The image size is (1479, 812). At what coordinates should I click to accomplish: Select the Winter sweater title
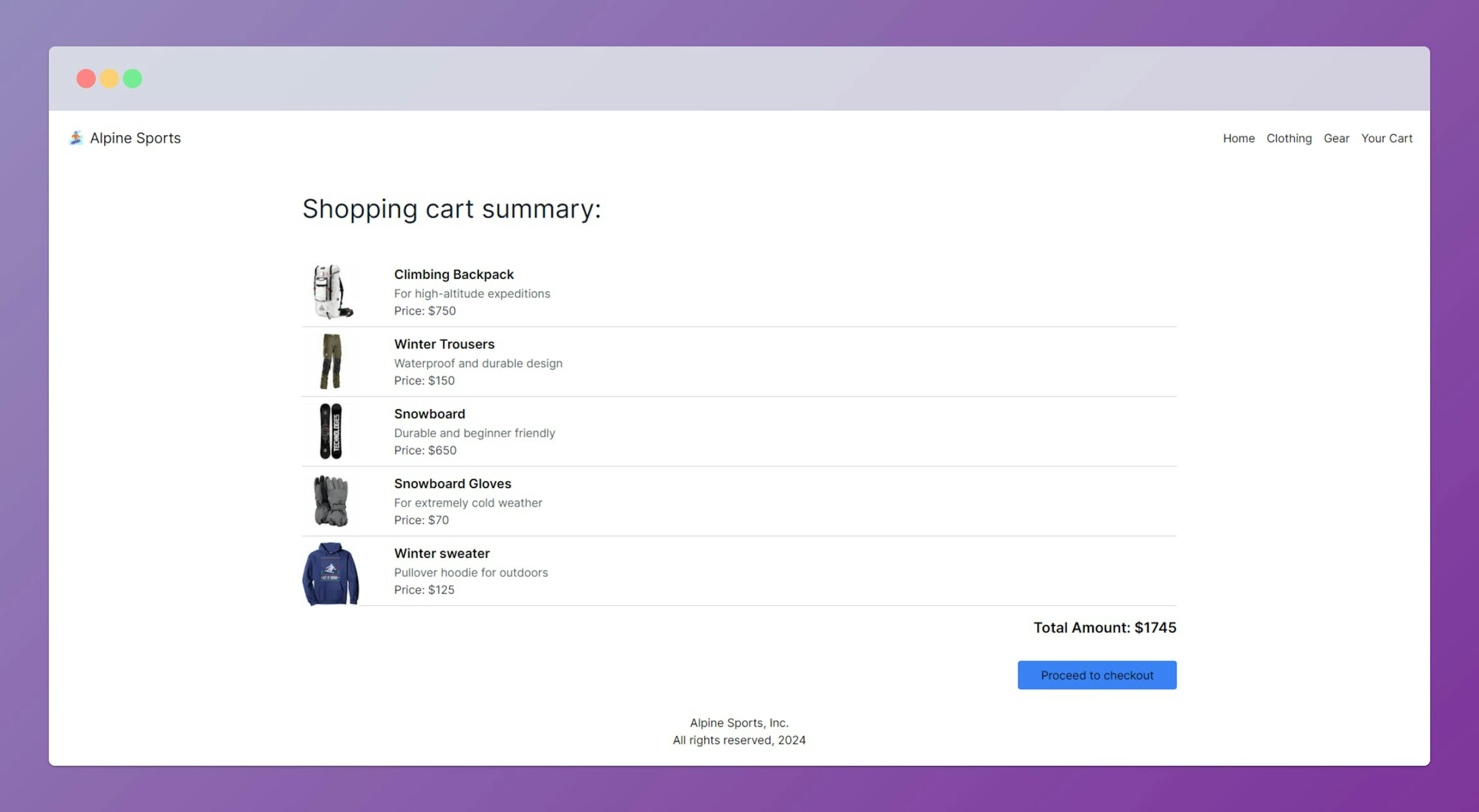441,553
